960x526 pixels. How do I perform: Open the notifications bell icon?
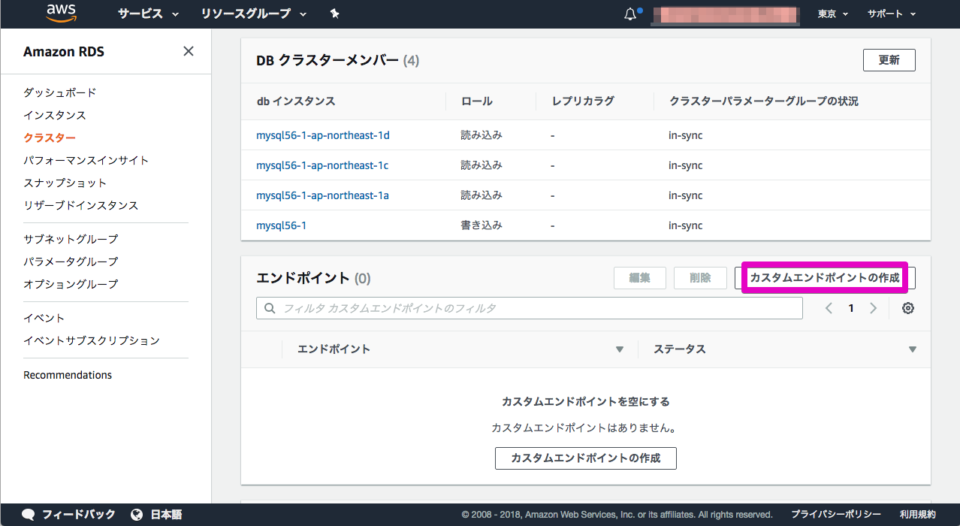(x=630, y=13)
